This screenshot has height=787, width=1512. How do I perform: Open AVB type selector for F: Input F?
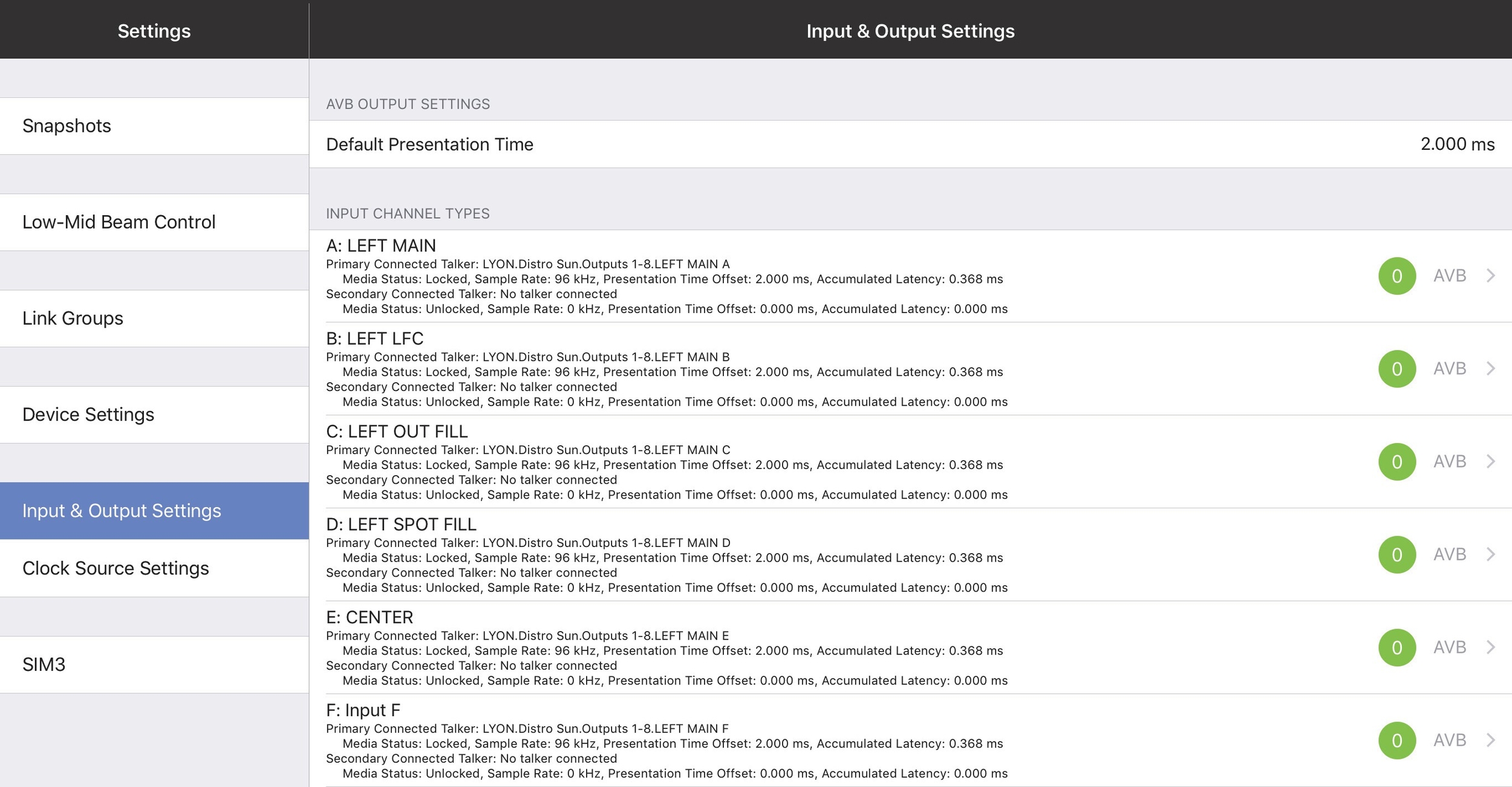[x=1450, y=740]
